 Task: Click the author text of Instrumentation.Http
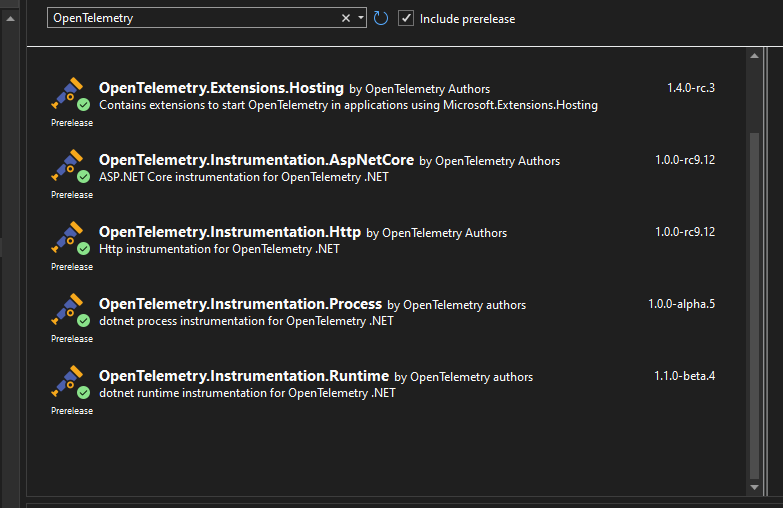(436, 233)
